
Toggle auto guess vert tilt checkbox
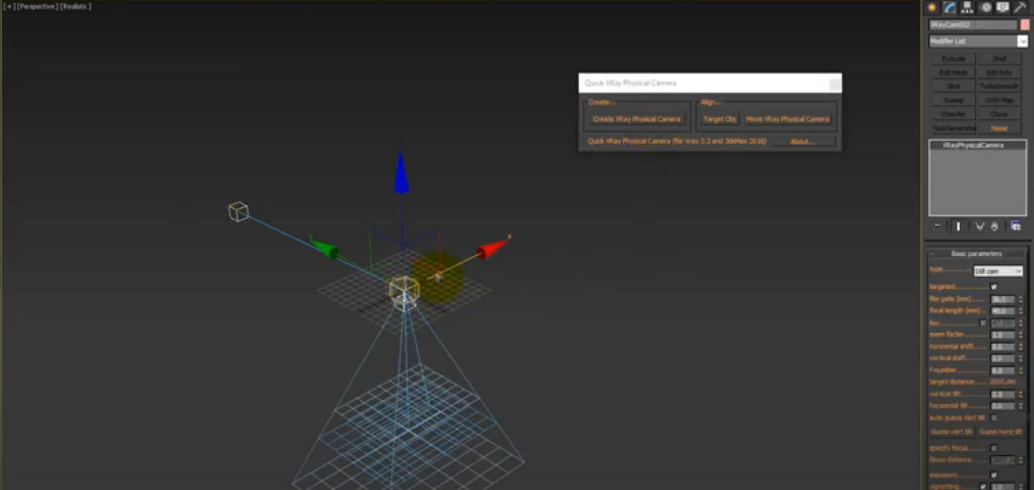pyautogui.click(x=994, y=418)
